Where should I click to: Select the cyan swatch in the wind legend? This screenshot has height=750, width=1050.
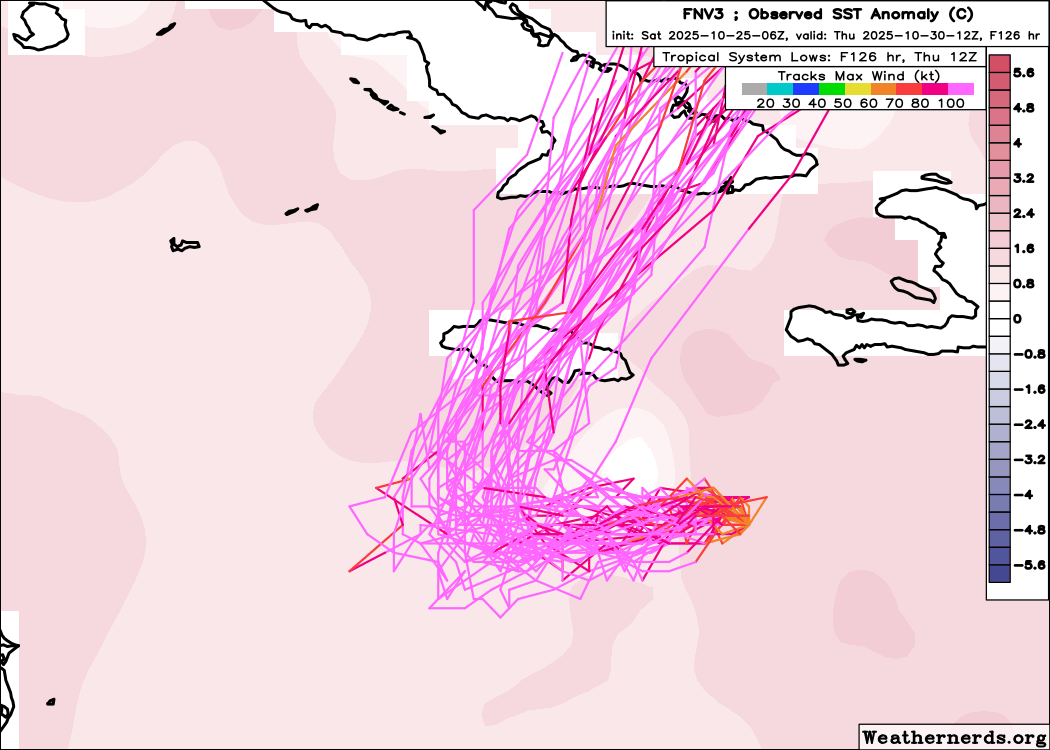pyautogui.click(x=780, y=89)
